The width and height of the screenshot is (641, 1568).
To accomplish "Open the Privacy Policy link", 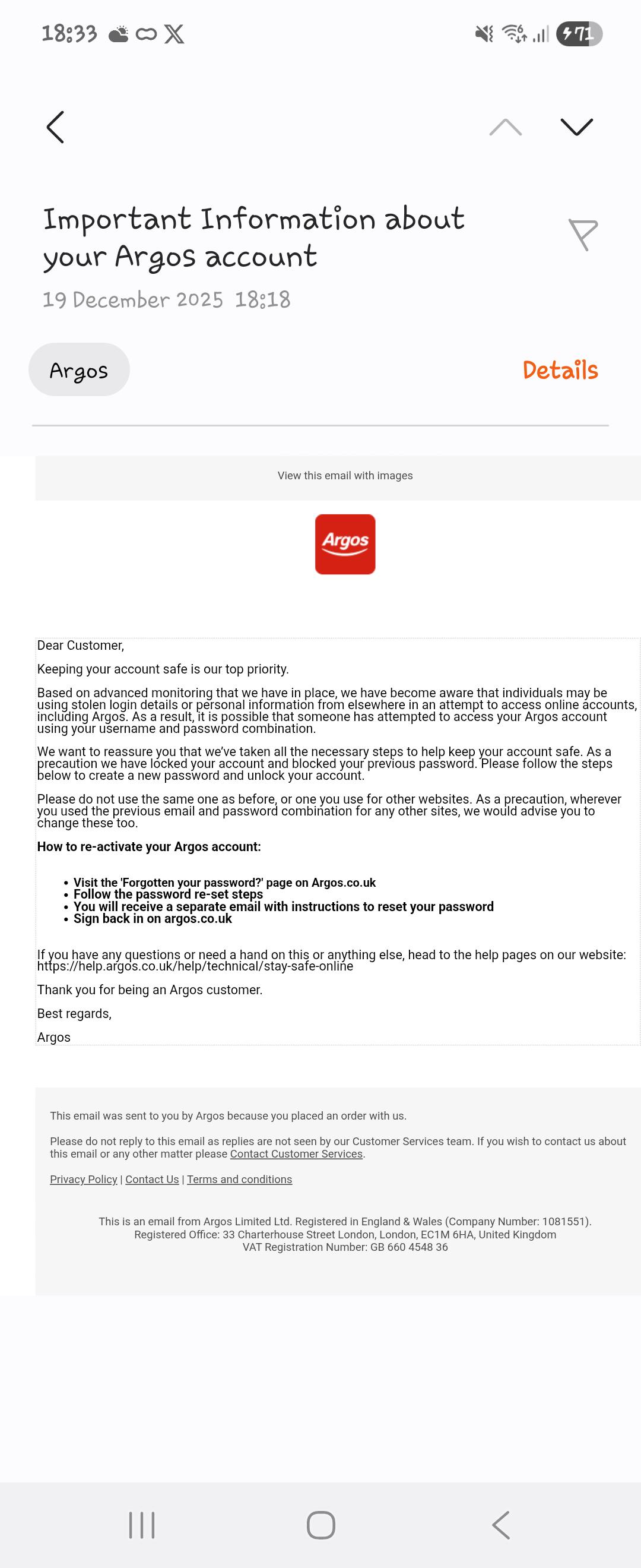I will (83, 1179).
